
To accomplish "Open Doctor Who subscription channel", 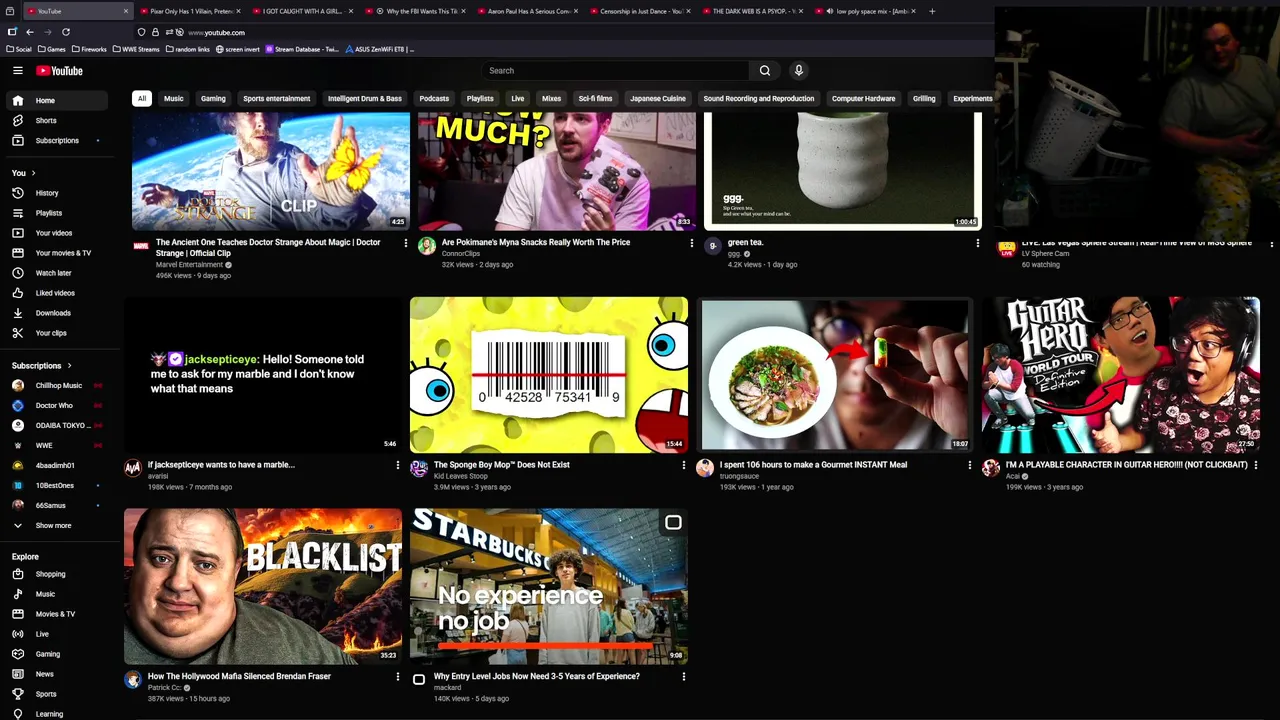I will (56, 405).
